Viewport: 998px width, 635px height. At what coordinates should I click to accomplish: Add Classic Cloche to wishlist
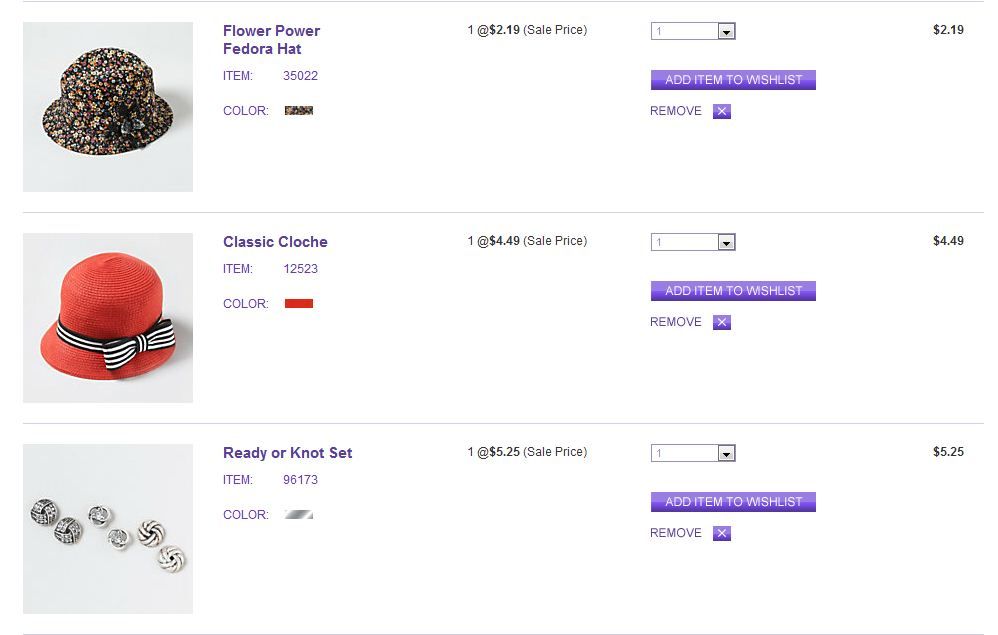pyautogui.click(x=733, y=291)
